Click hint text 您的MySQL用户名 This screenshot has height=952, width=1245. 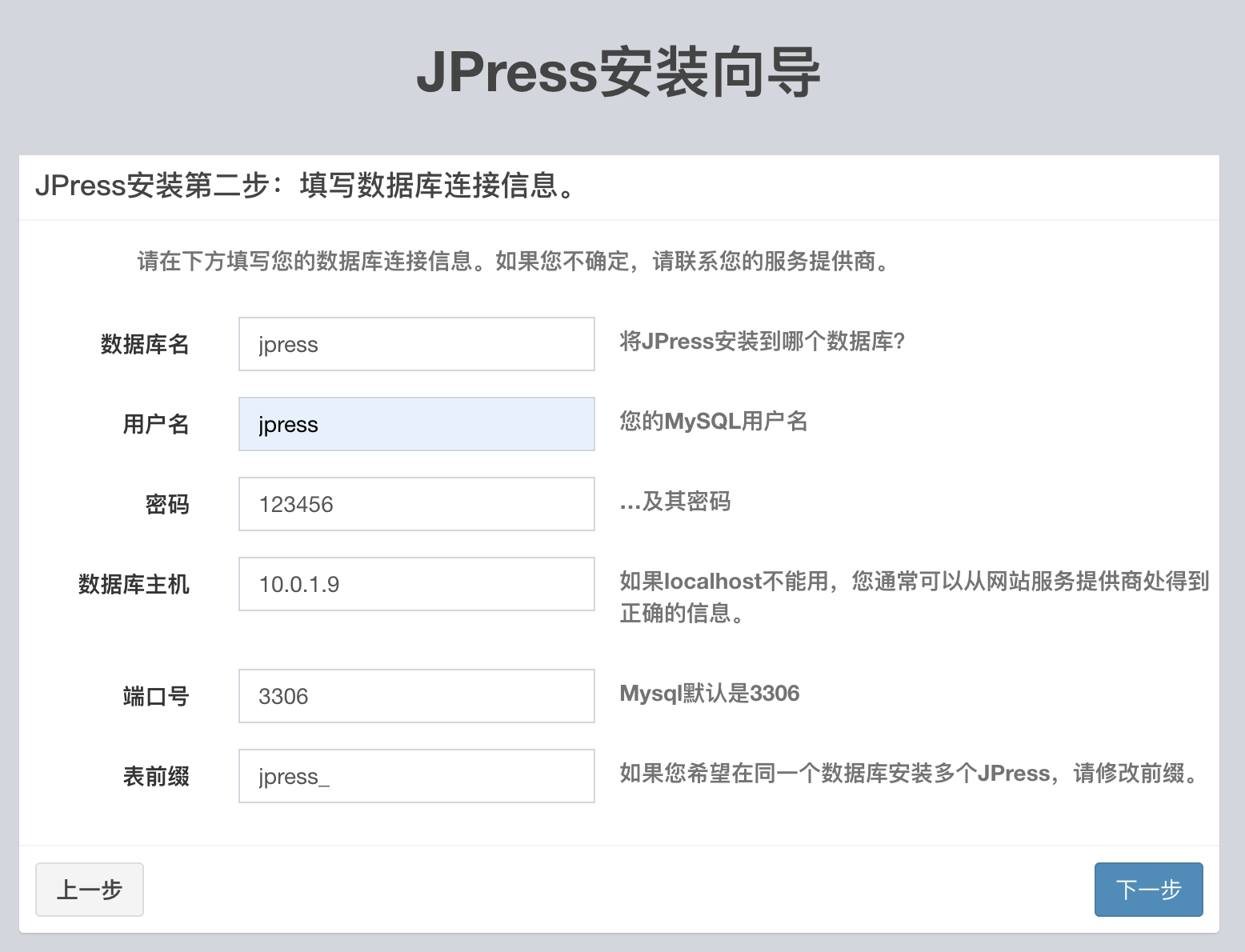click(x=714, y=421)
